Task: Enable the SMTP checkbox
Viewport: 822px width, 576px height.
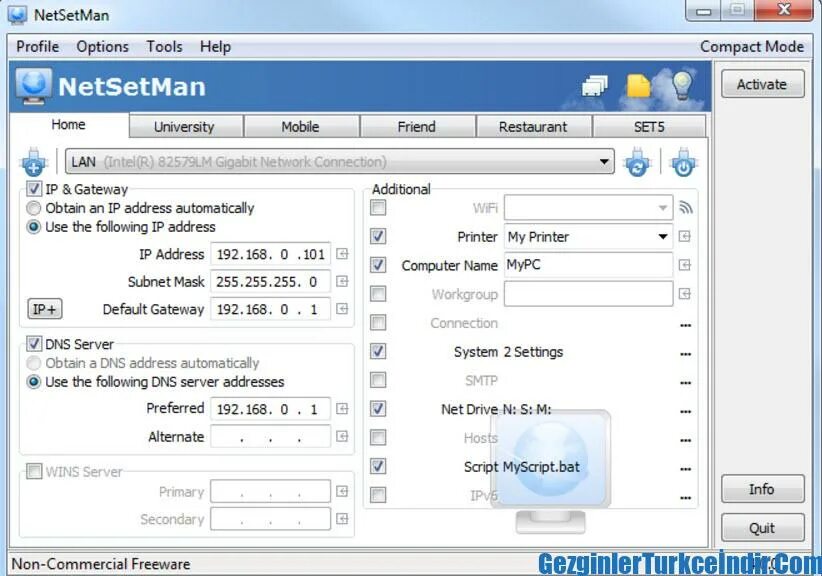Action: click(378, 380)
